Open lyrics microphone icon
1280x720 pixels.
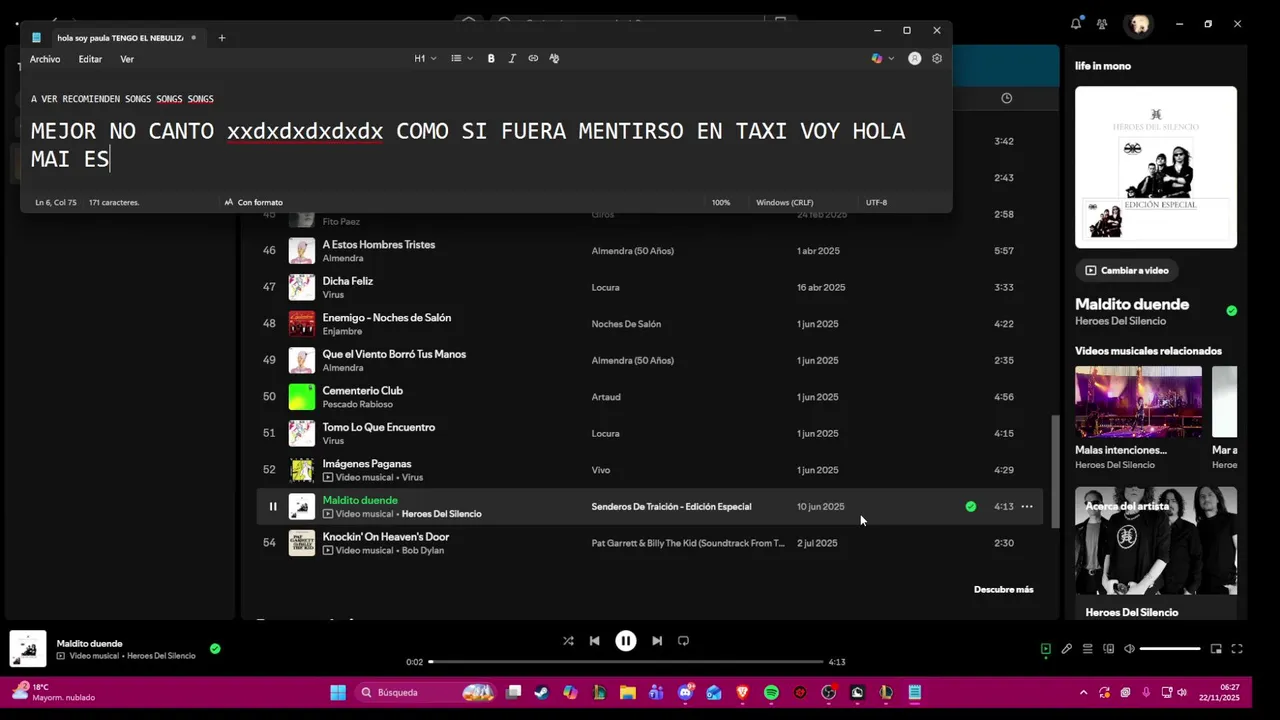1066,649
